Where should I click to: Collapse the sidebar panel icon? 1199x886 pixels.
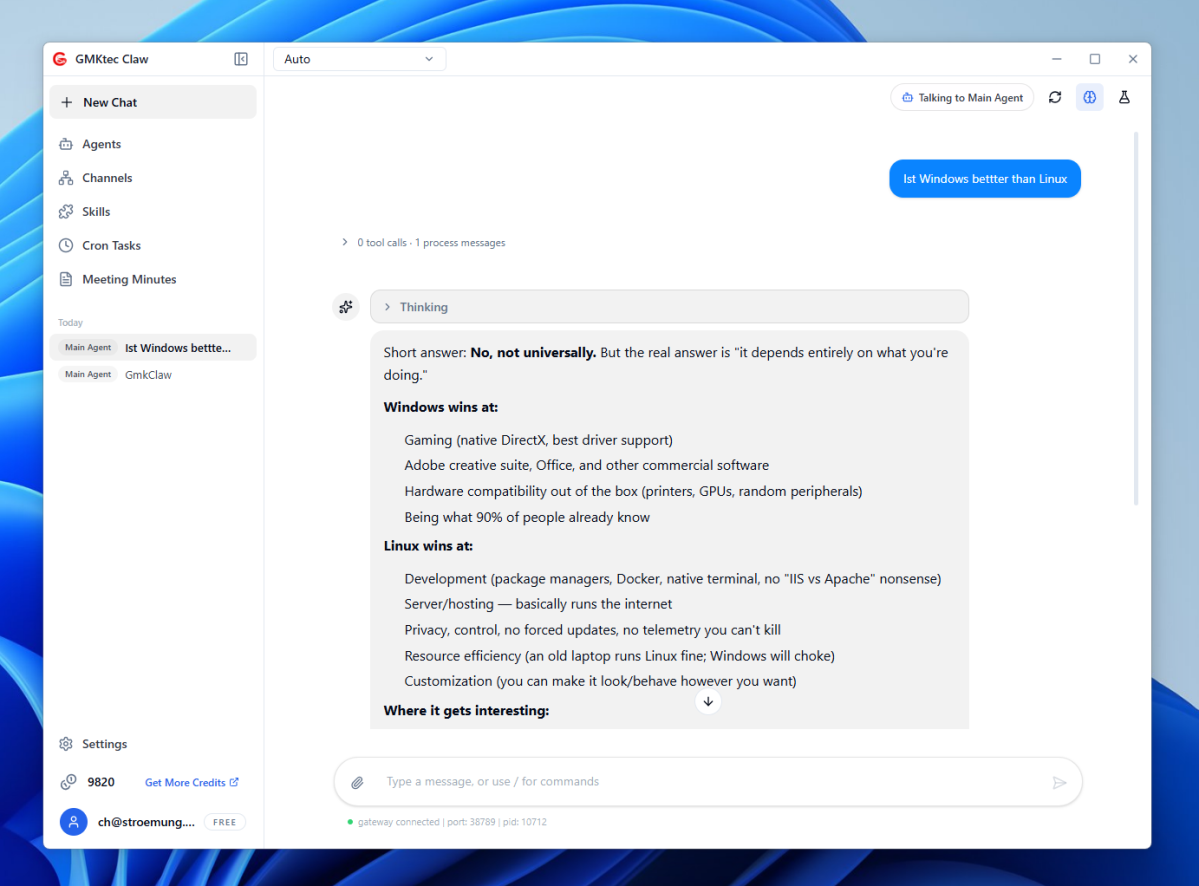[x=241, y=59]
